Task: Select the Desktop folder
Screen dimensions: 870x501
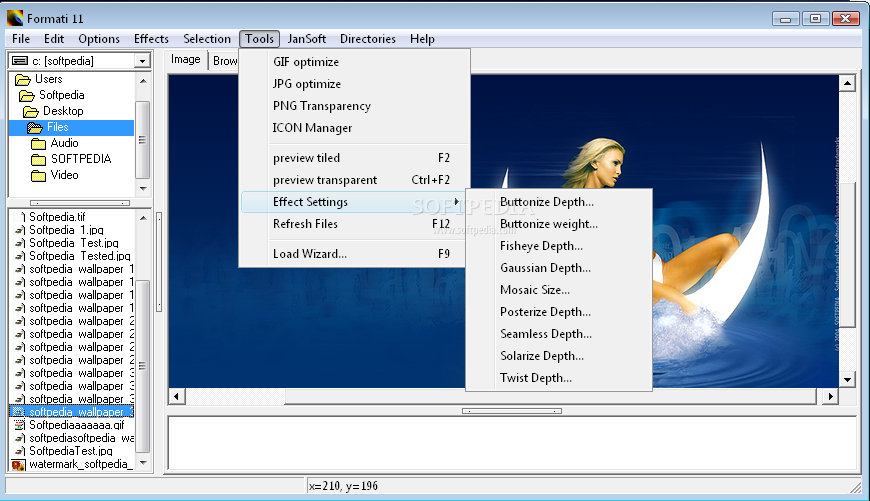Action: pos(63,111)
